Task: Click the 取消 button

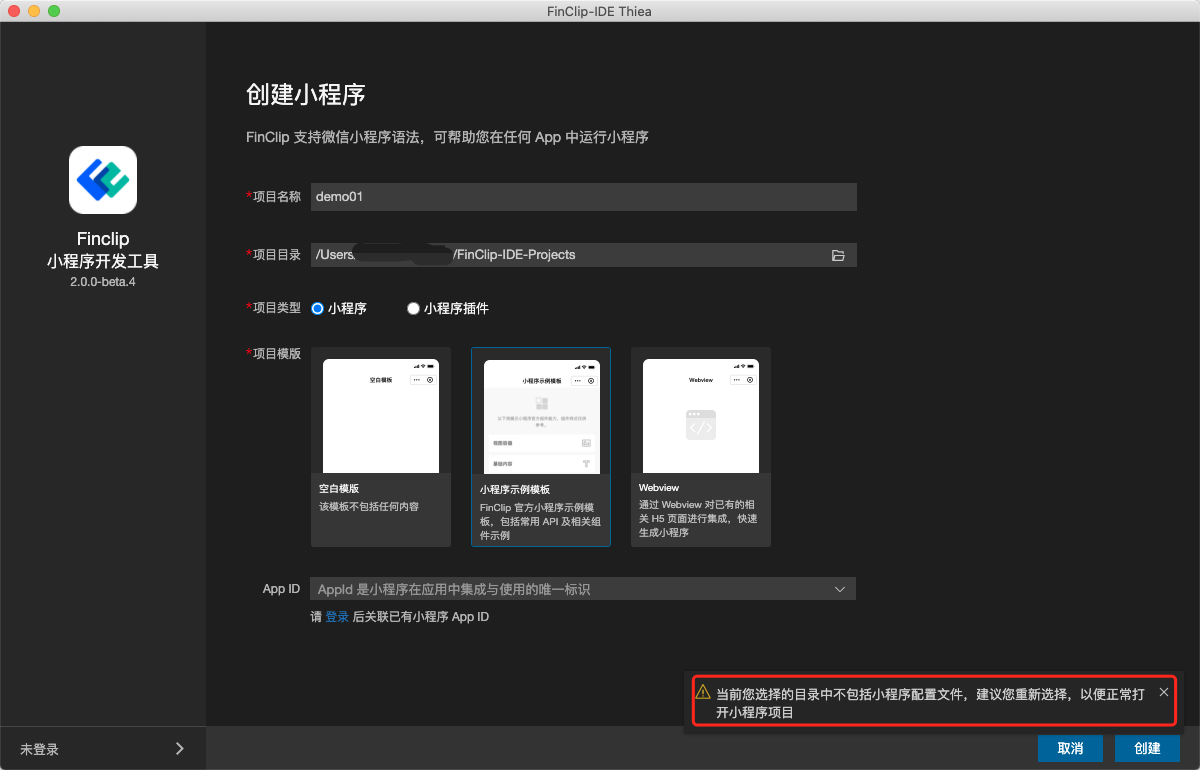Action: [1070, 748]
